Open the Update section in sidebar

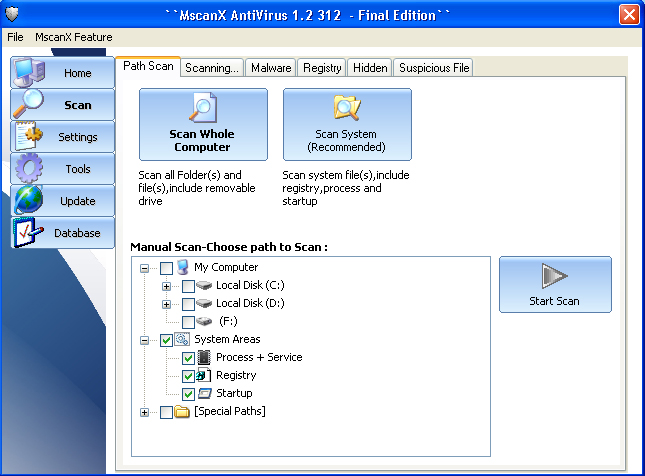pos(63,201)
